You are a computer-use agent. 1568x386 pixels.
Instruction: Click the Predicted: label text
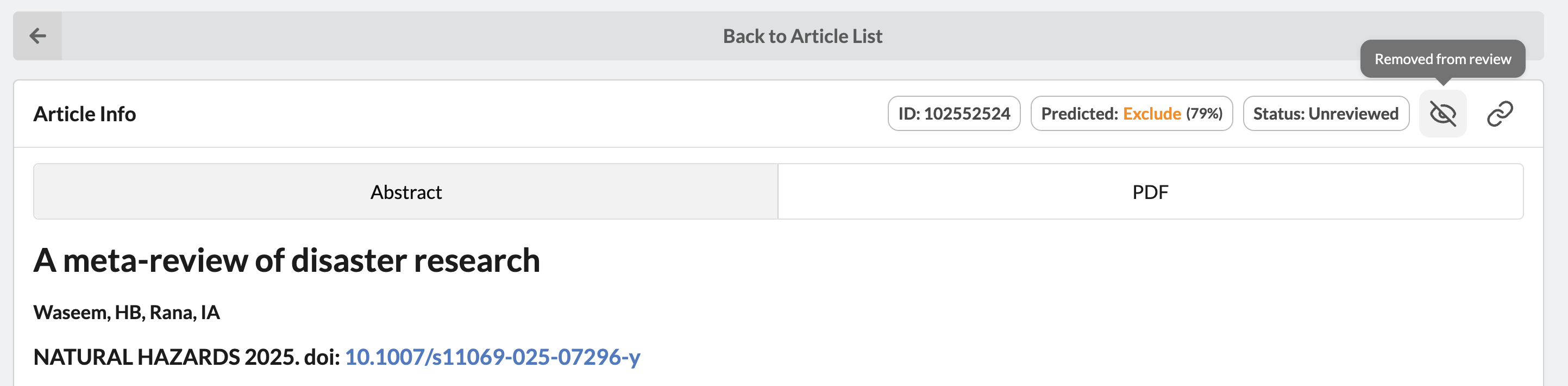(x=1079, y=114)
